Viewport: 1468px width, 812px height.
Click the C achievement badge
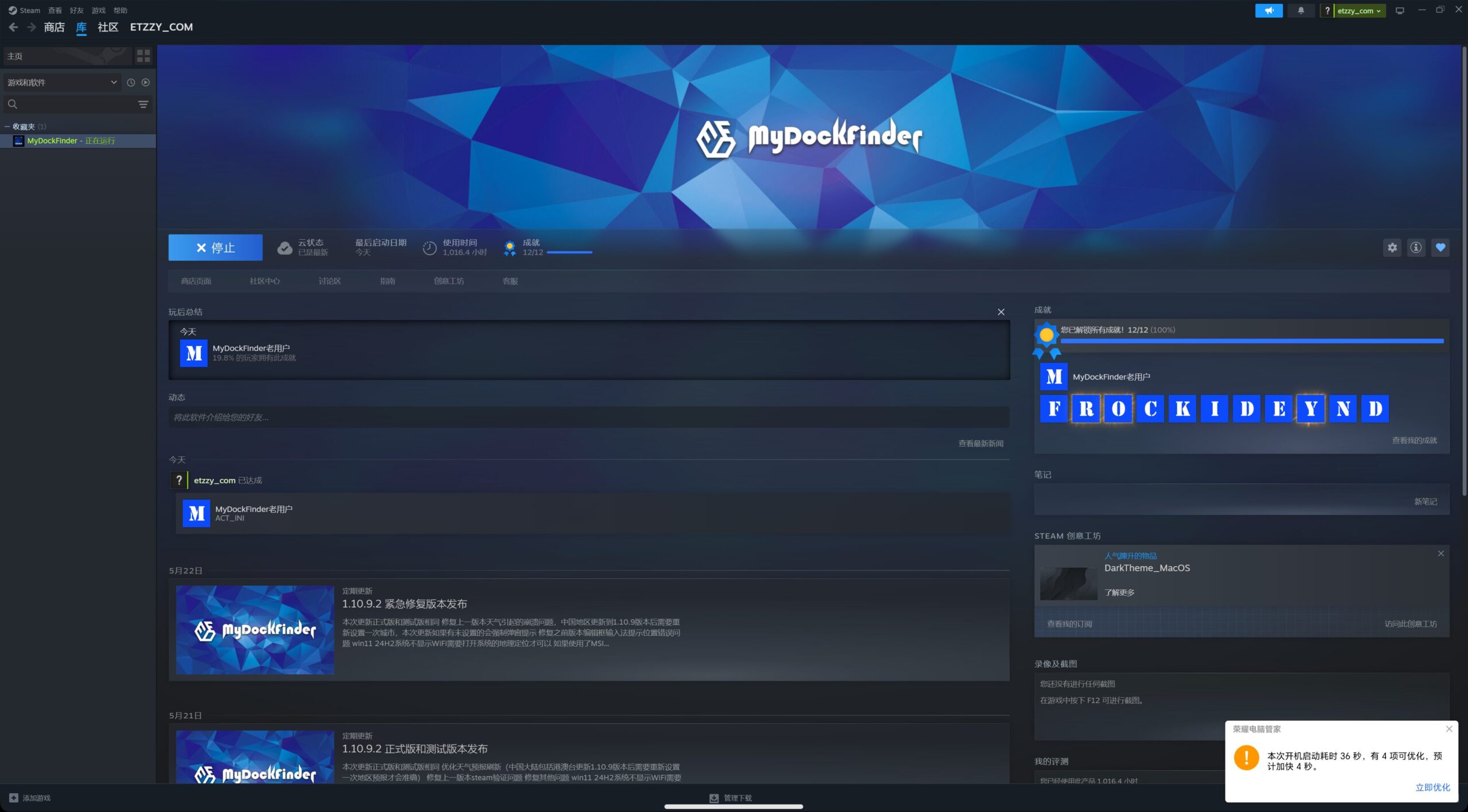(1150, 408)
